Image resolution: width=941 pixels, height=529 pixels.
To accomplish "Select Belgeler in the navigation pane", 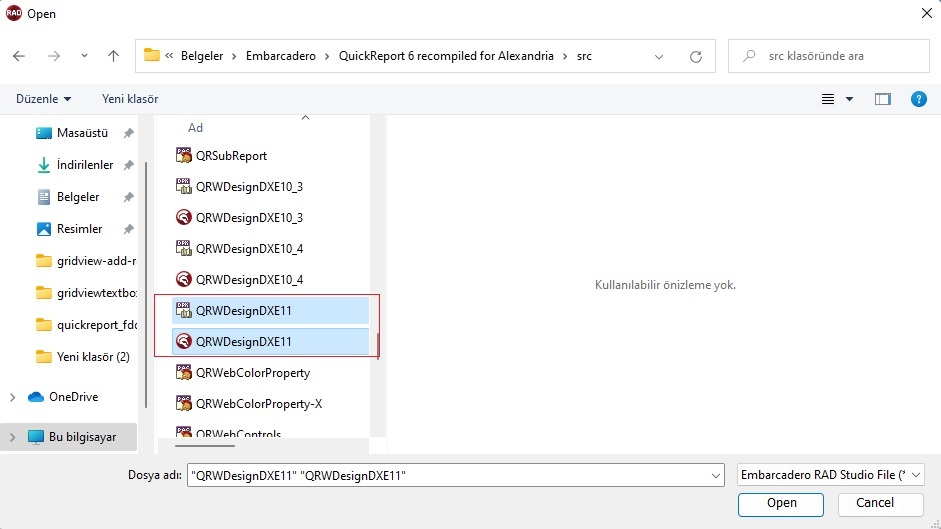I will tap(77, 196).
